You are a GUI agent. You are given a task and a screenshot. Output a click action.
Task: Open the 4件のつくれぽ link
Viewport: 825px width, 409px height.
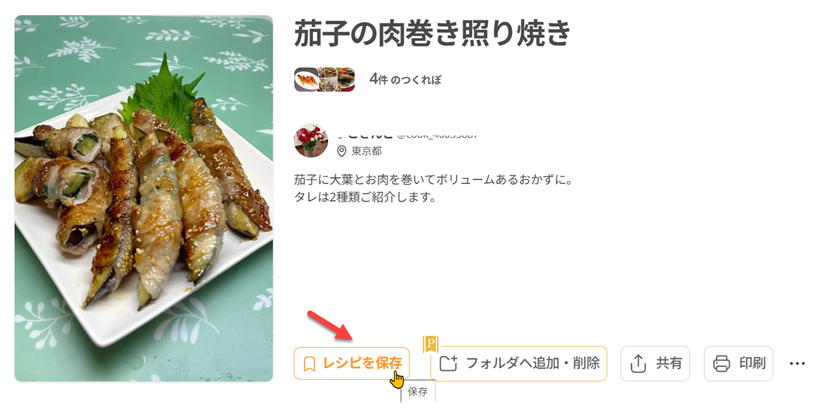pos(405,80)
